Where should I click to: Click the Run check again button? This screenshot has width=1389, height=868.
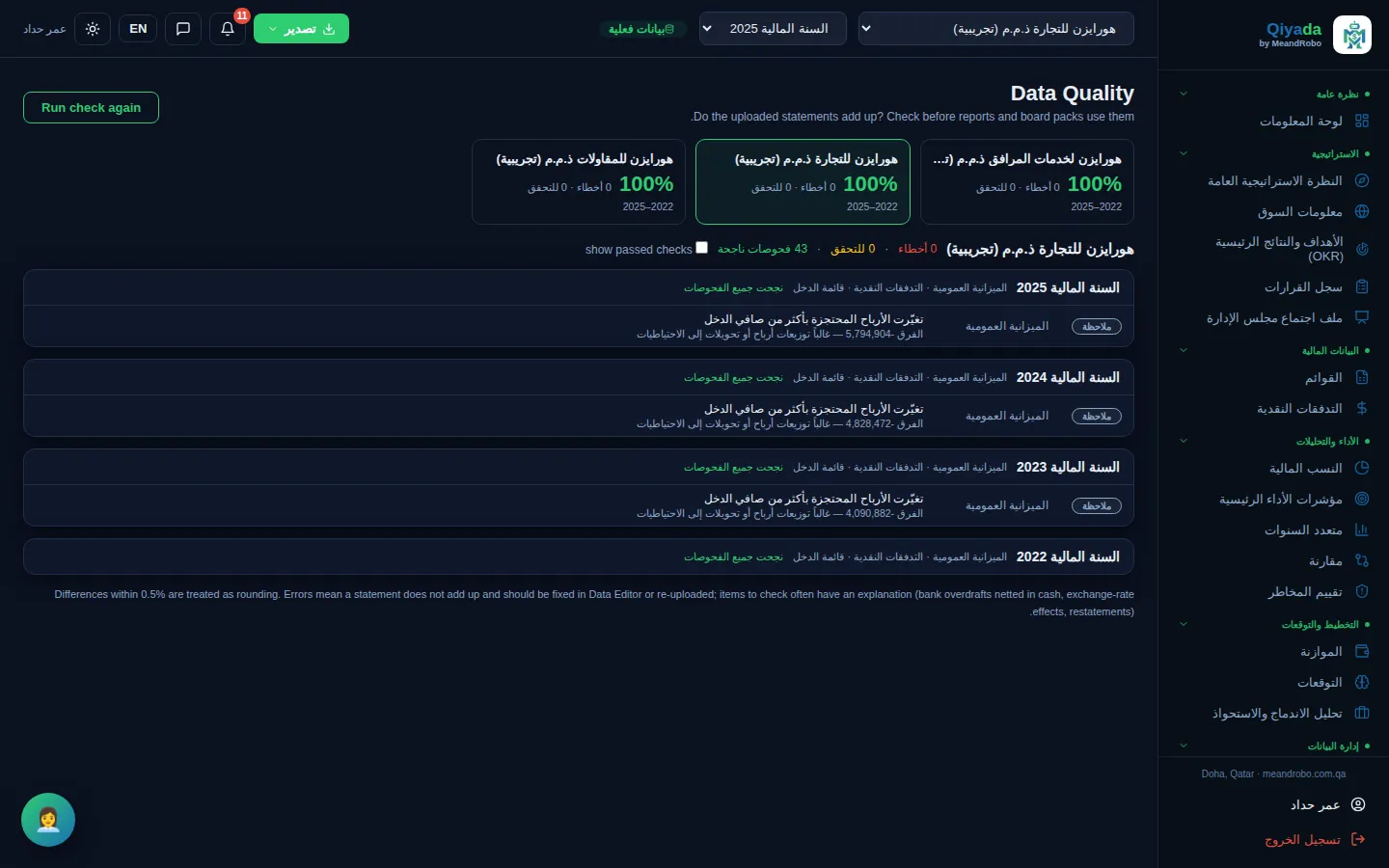[x=91, y=107]
